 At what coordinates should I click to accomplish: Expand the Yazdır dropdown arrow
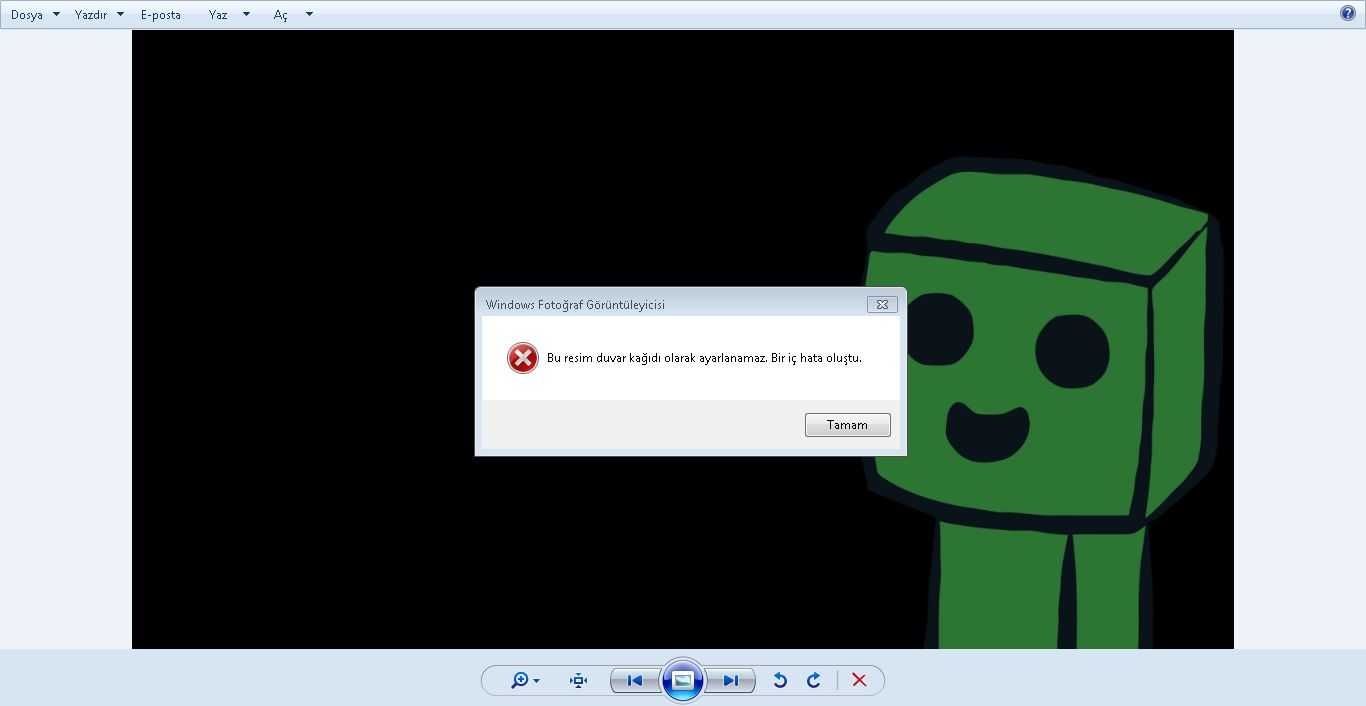120,14
